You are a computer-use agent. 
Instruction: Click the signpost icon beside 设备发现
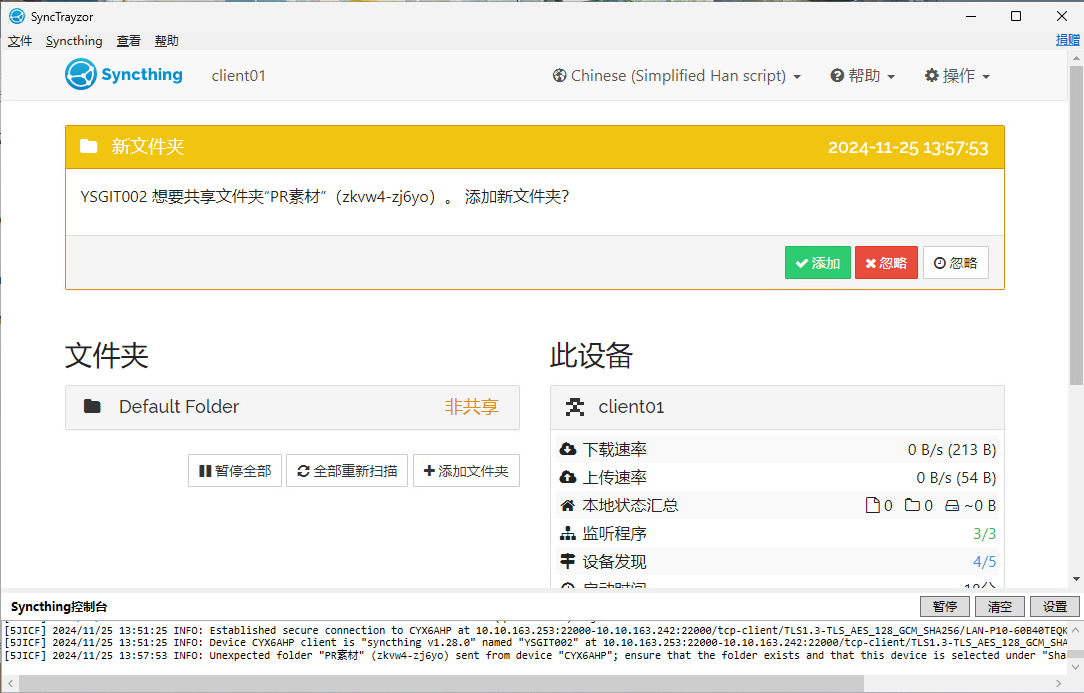coord(568,561)
